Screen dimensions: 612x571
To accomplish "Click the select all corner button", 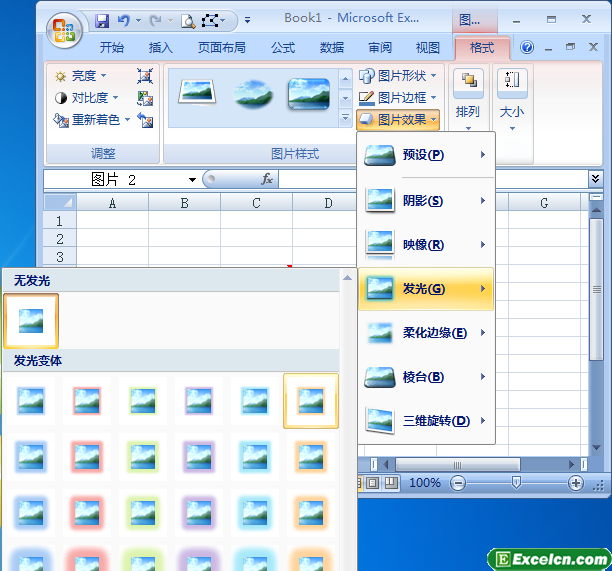I will (x=60, y=202).
